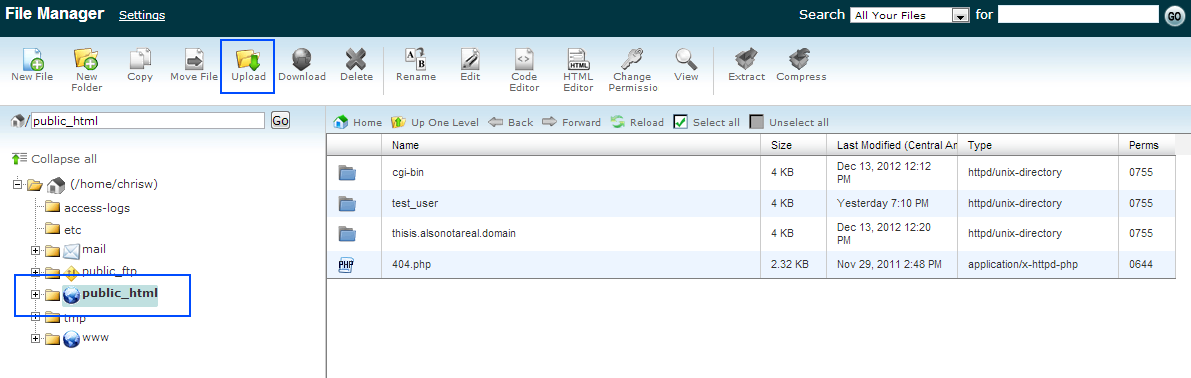Image resolution: width=1191 pixels, height=378 pixels.
Task: Click the Unselect all box
Action: [757, 122]
